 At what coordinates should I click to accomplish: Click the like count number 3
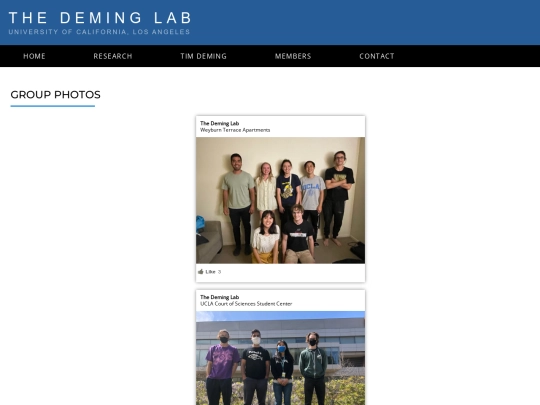tap(219, 272)
